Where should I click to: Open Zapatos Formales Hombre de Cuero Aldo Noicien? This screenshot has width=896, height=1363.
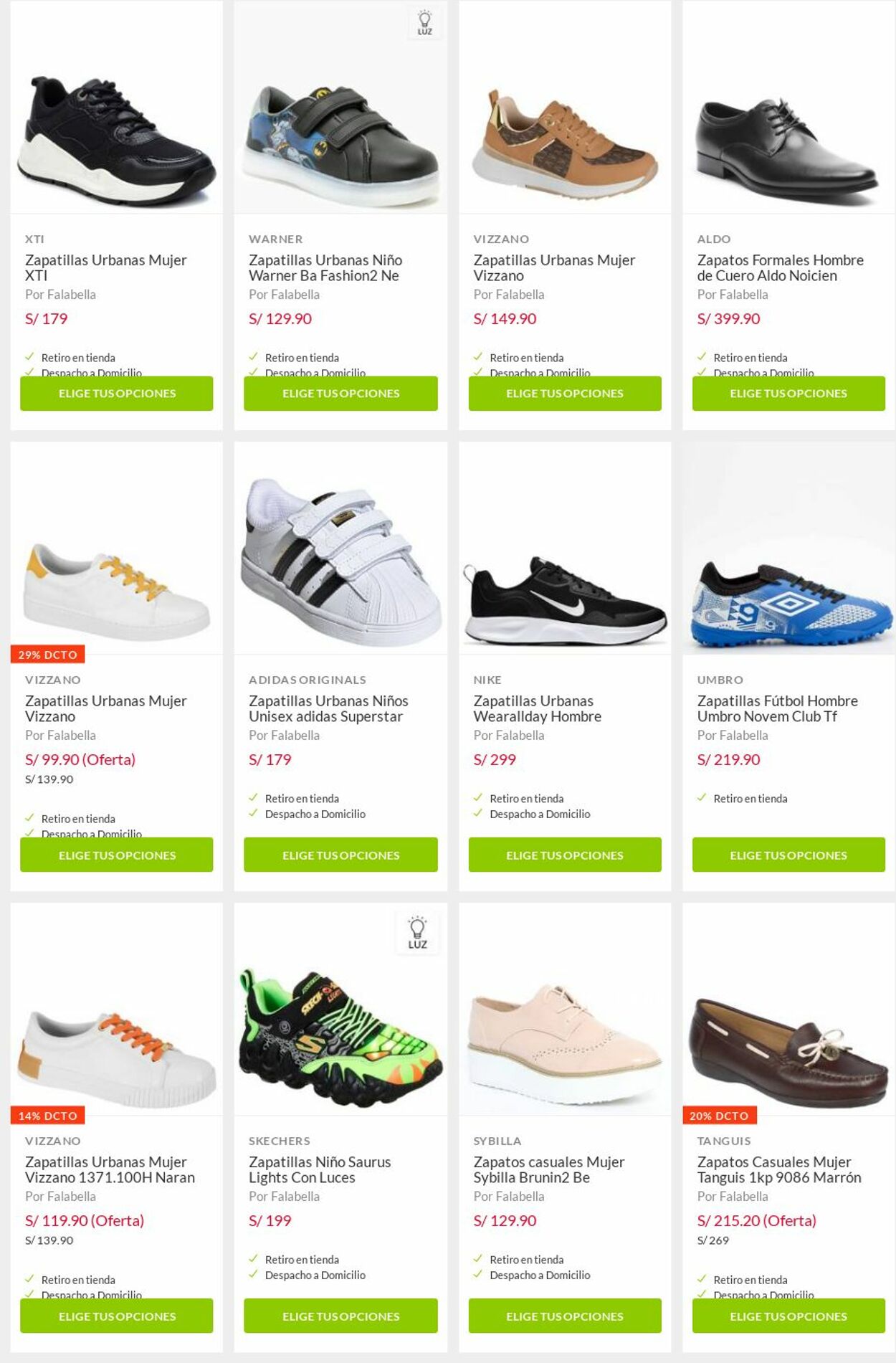click(x=779, y=267)
